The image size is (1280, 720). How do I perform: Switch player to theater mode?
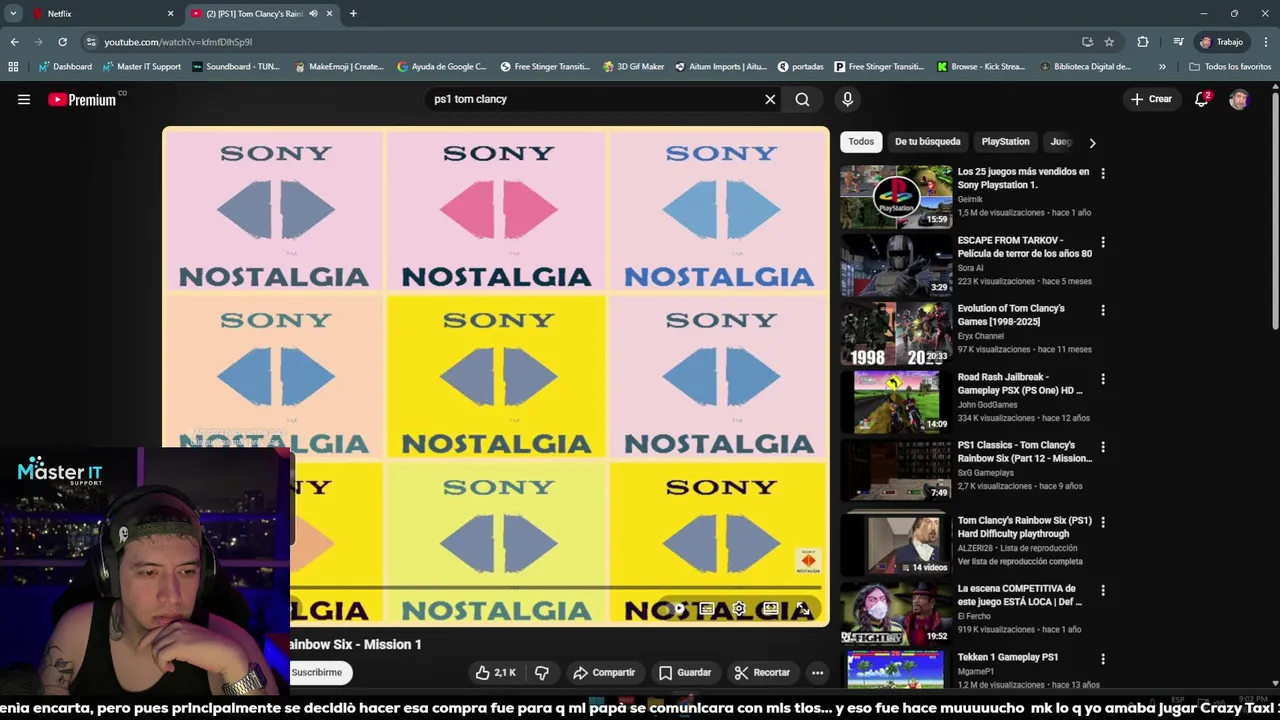tap(771, 608)
